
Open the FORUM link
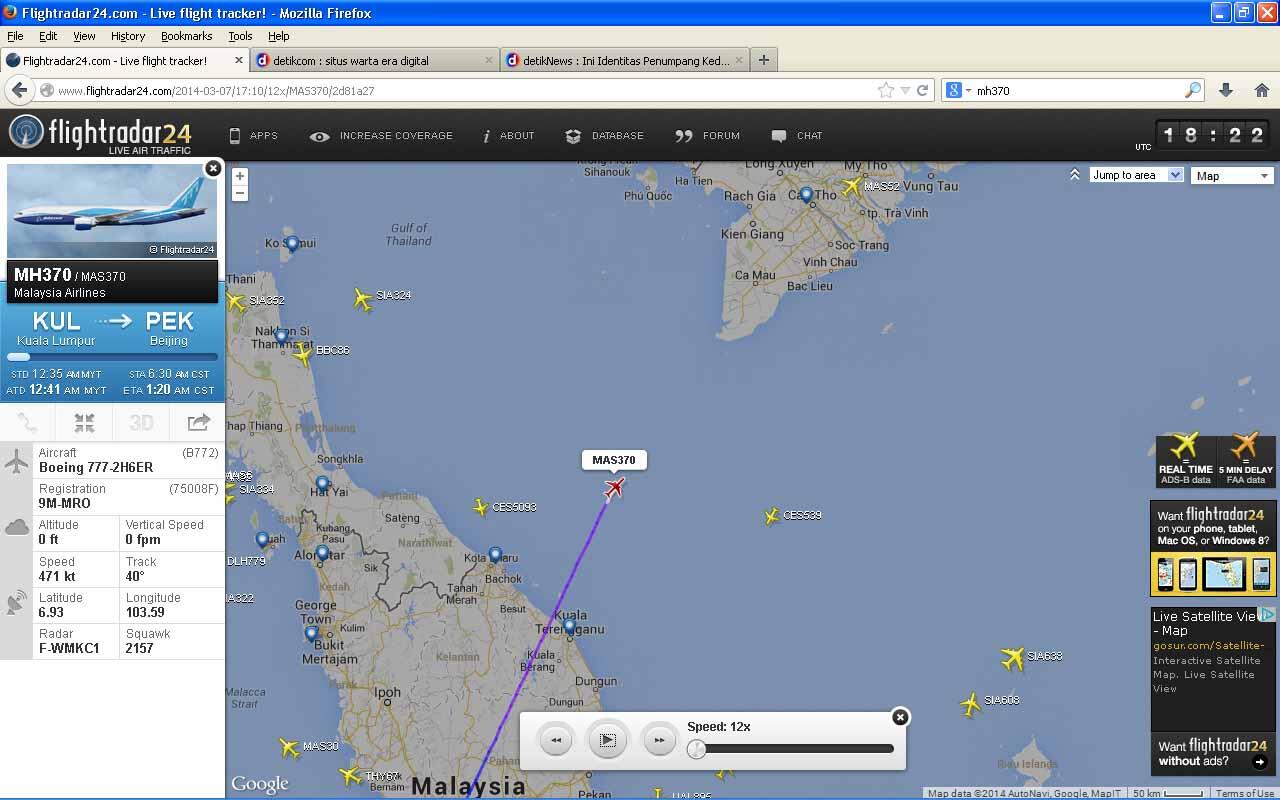(708, 136)
